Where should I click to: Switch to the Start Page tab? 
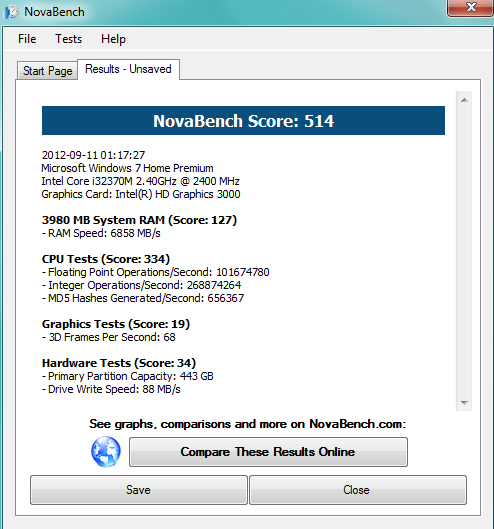click(x=47, y=71)
